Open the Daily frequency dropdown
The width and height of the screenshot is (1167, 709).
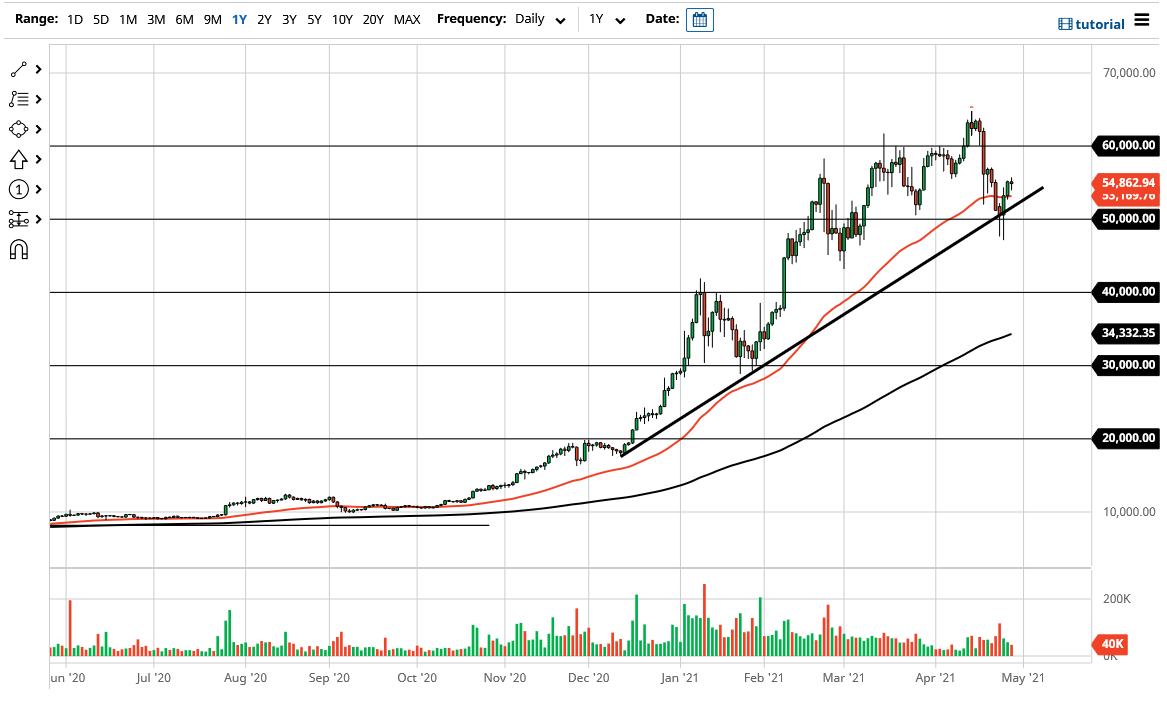537,18
